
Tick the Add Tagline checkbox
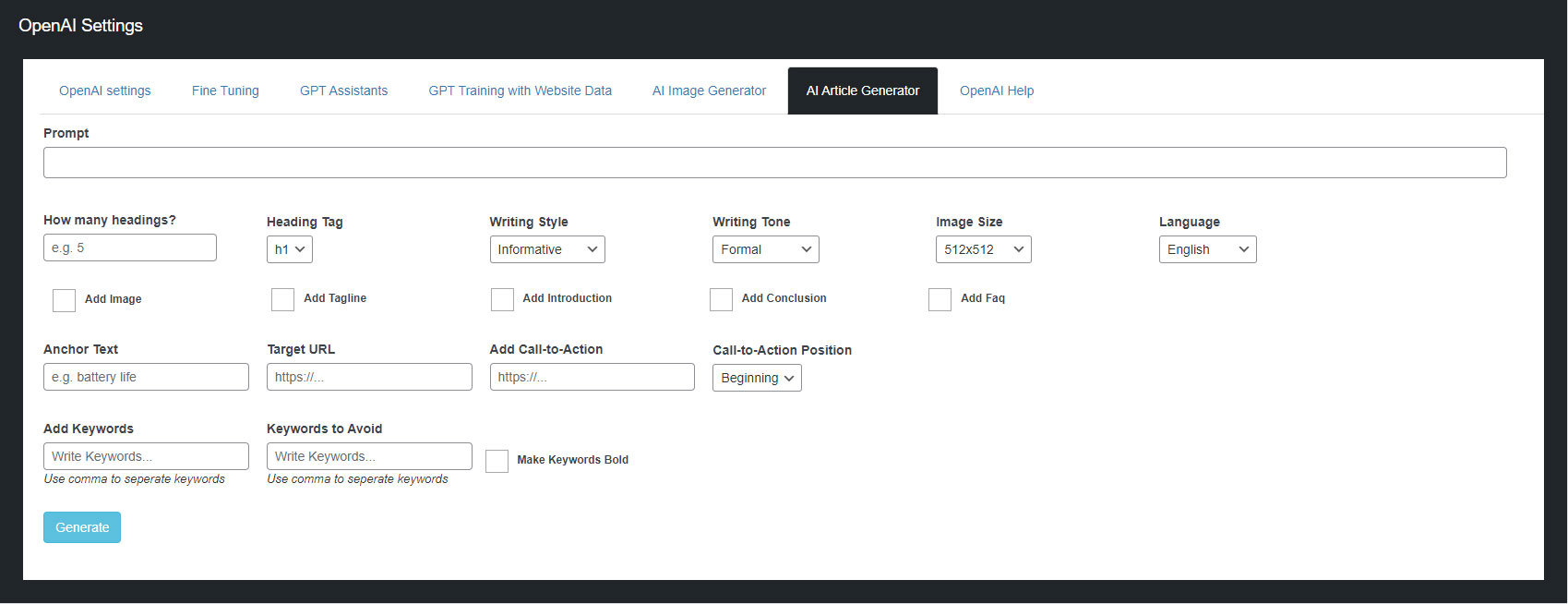pos(282,299)
